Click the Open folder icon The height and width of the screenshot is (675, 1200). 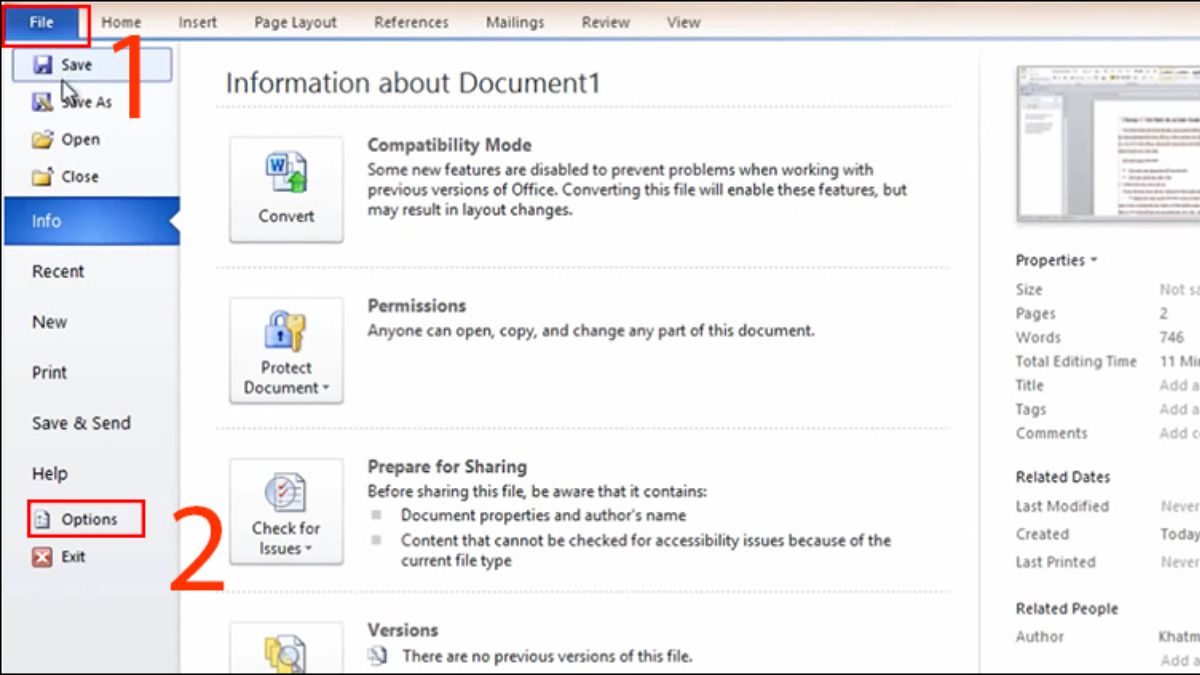[x=42, y=140]
